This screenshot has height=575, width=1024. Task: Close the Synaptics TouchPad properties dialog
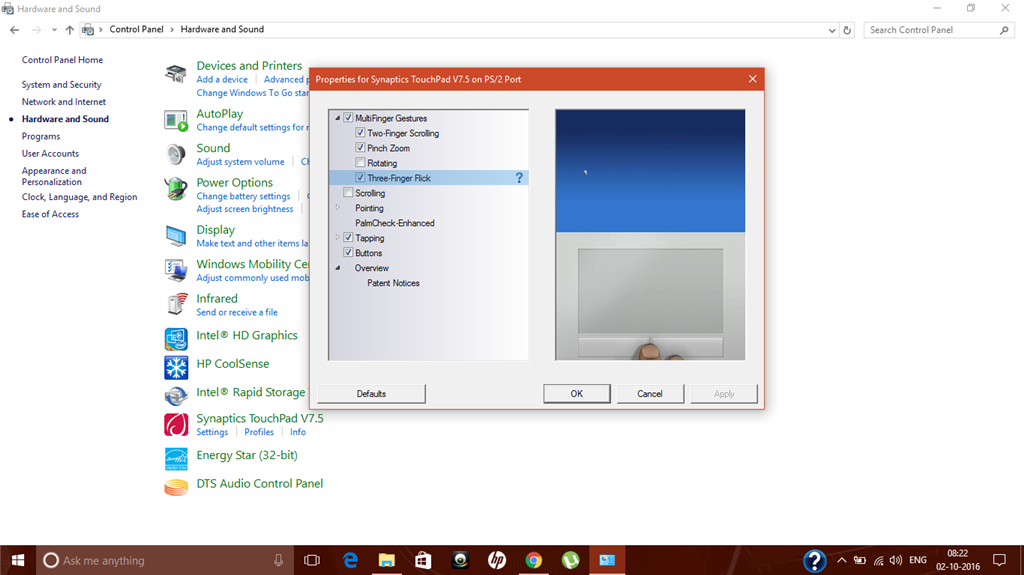[752, 79]
